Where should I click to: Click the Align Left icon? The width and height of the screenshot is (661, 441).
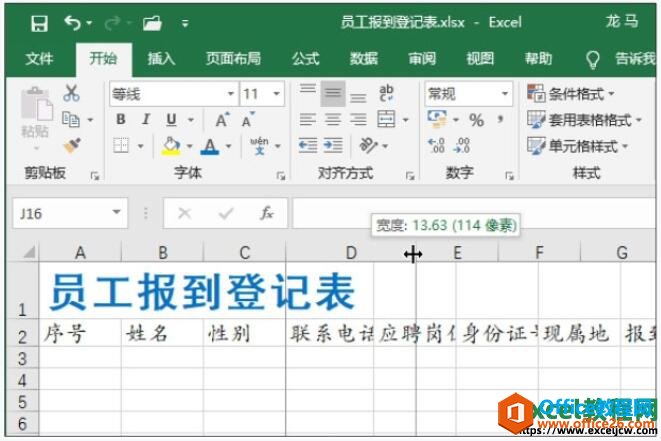tap(308, 120)
